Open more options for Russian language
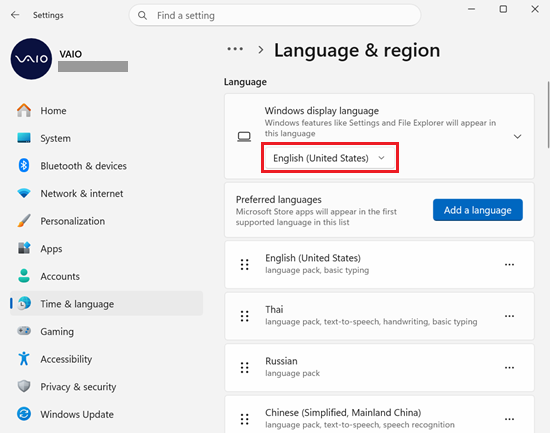 pos(509,368)
